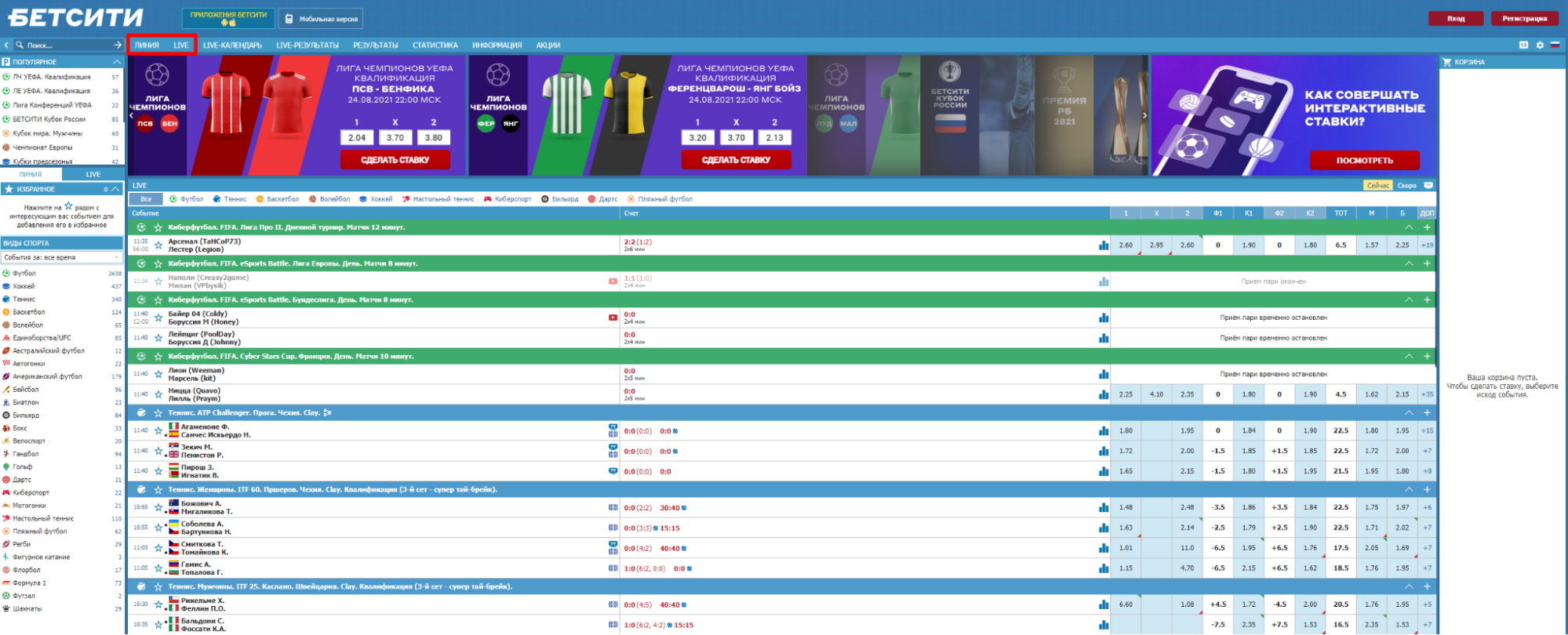The height and width of the screenshot is (635, 1568).
Task: Collapse the ITF 25 Каслано men section
Action: click(1409, 586)
